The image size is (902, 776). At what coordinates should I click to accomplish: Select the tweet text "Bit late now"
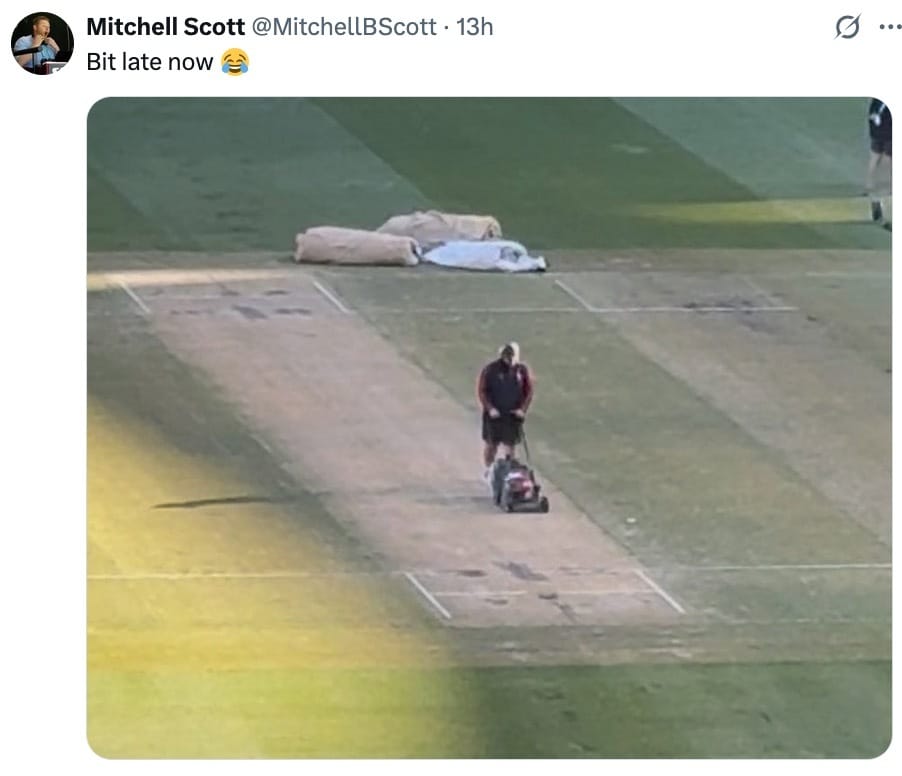pos(150,62)
